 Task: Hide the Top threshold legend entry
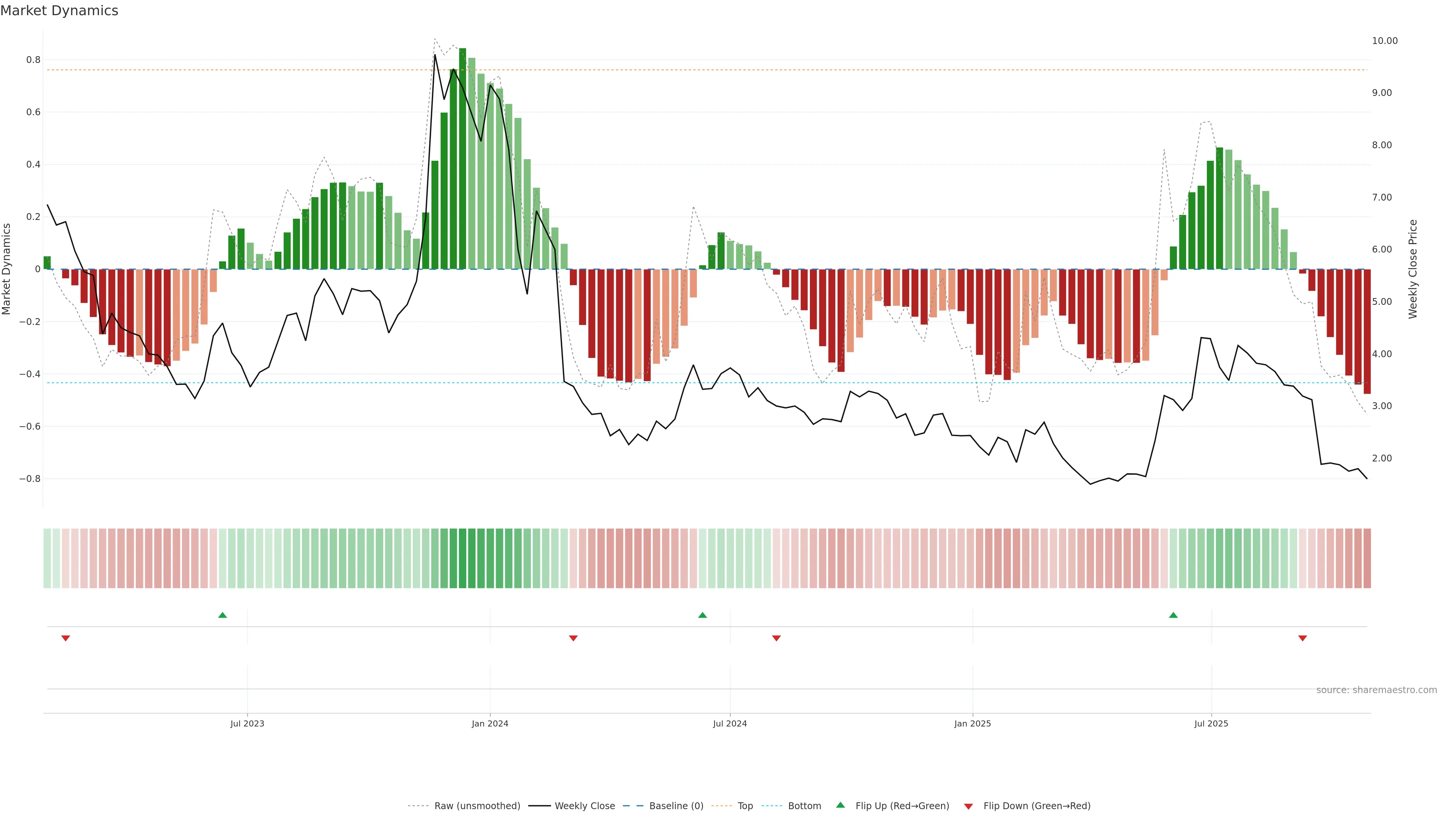click(x=745, y=806)
